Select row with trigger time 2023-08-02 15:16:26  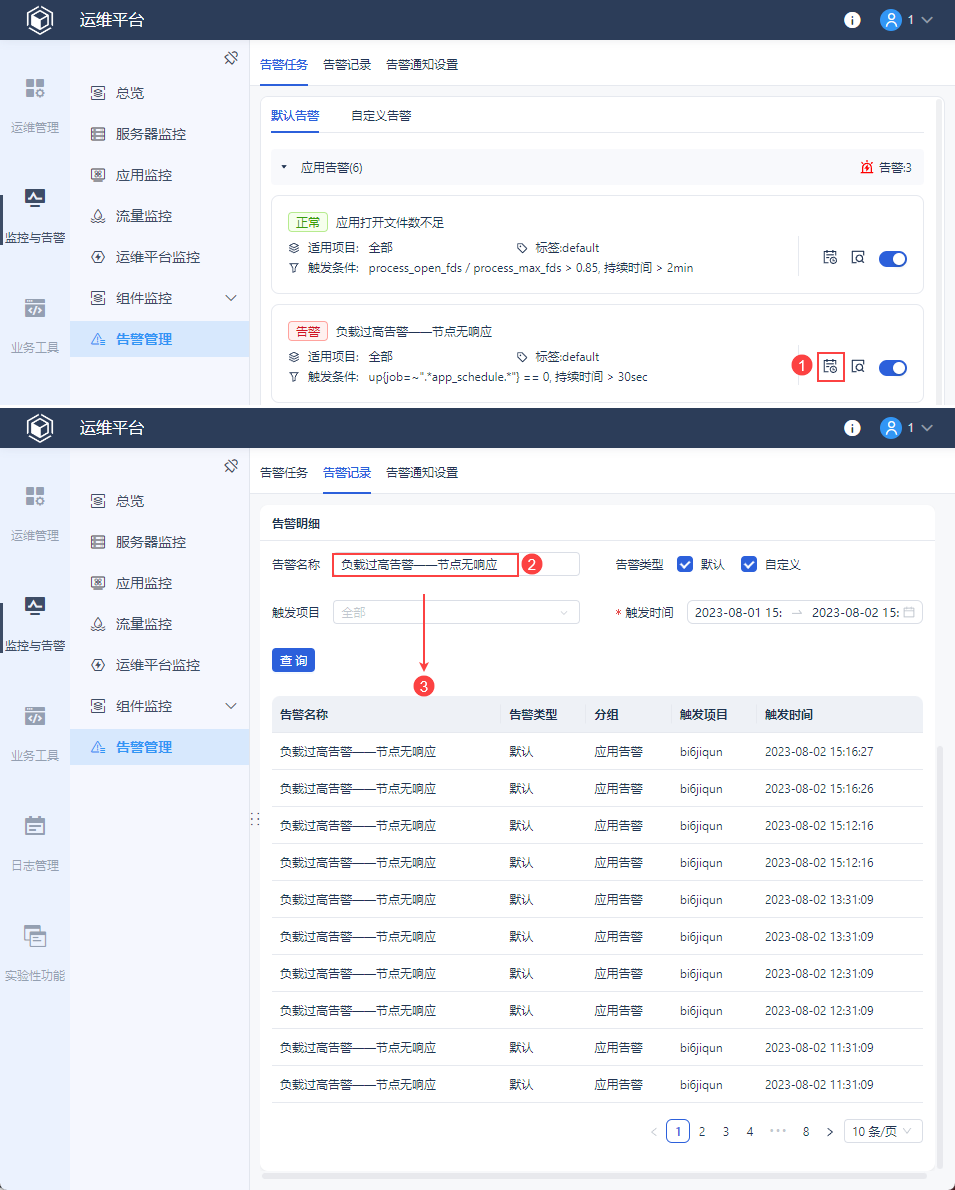pos(597,789)
